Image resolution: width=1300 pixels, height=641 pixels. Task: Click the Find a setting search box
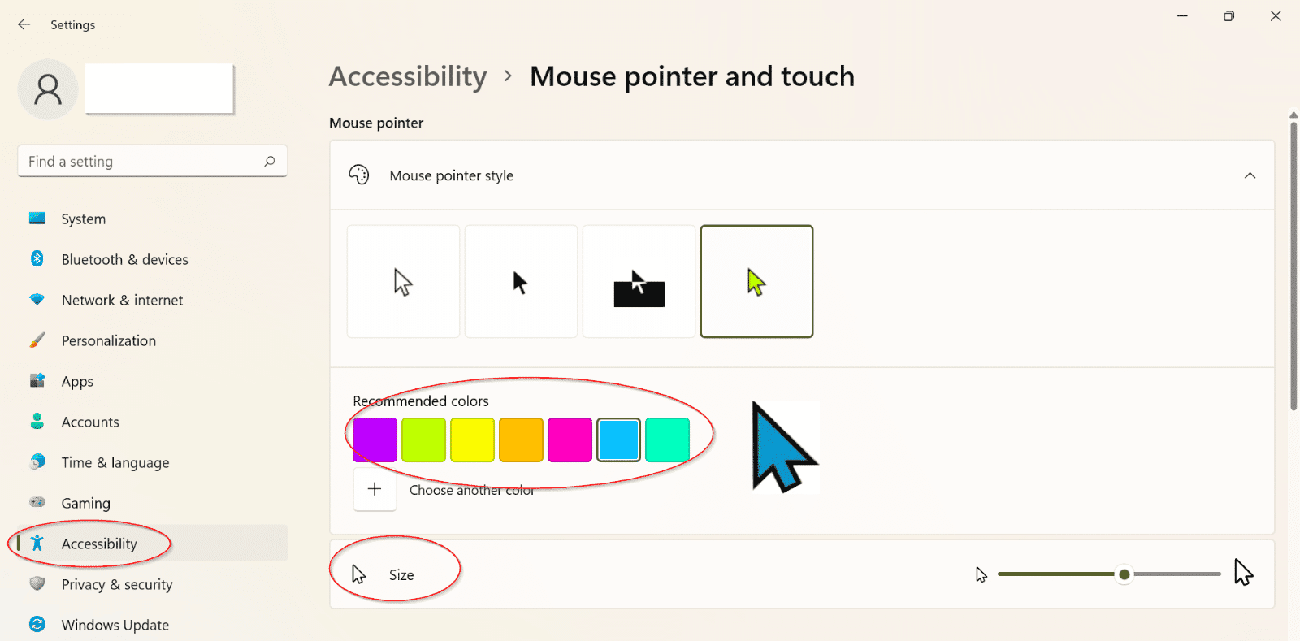click(140, 161)
